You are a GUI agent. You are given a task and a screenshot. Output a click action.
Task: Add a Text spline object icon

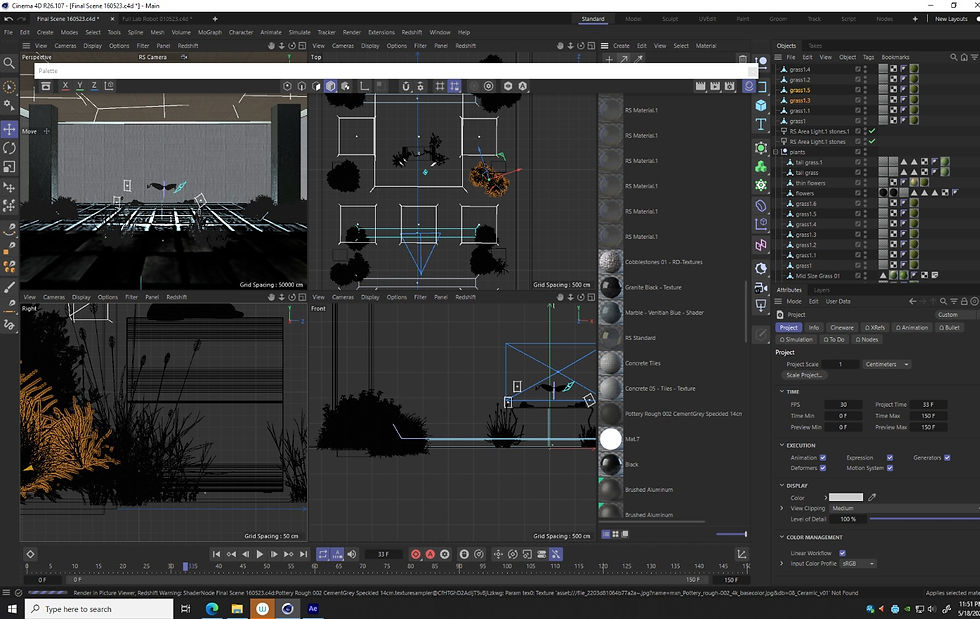tap(761, 124)
